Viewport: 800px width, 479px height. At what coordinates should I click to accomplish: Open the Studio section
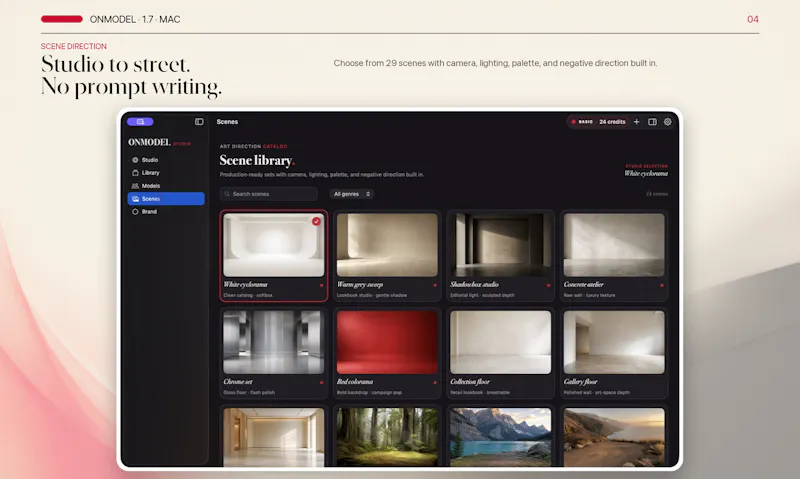tap(166, 160)
